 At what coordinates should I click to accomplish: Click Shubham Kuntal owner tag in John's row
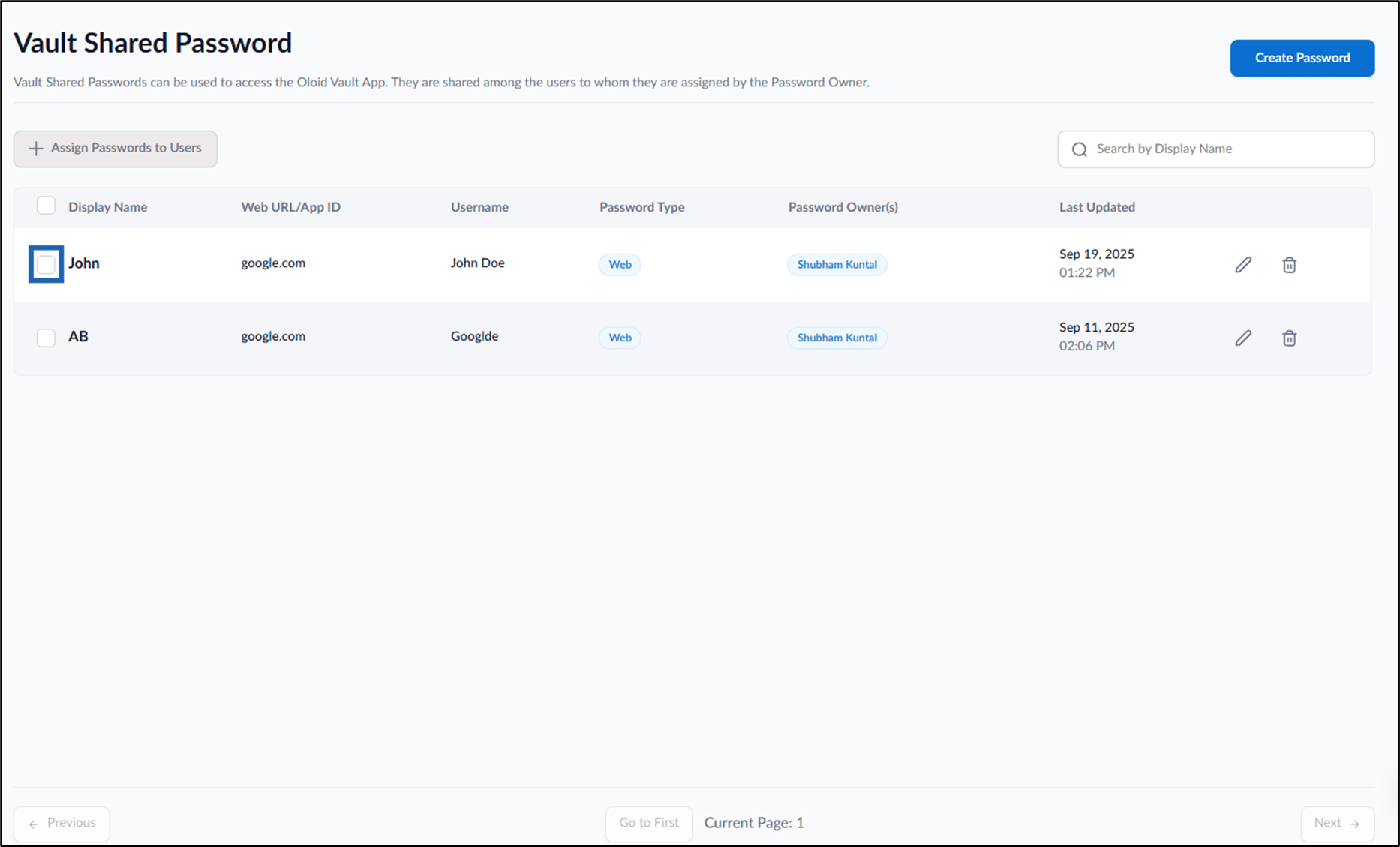click(837, 264)
